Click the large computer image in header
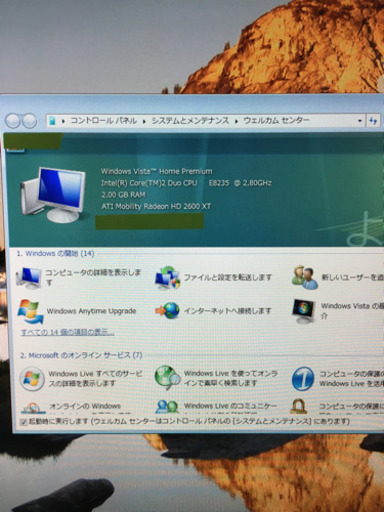This screenshot has width=384, height=512. [x=53, y=195]
